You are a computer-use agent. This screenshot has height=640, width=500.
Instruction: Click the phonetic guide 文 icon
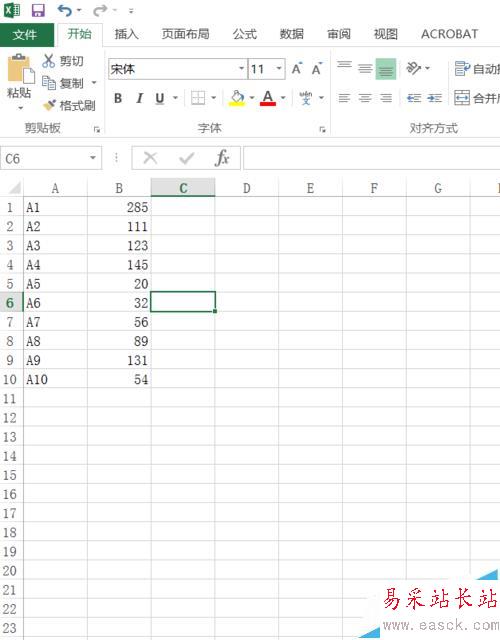click(306, 98)
